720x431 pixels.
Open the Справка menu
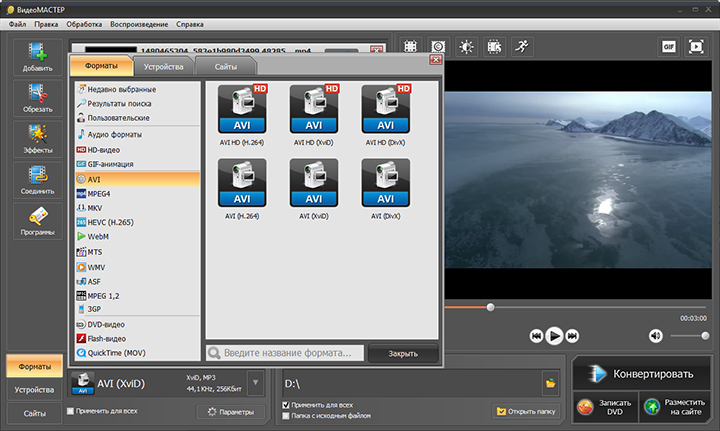point(190,24)
